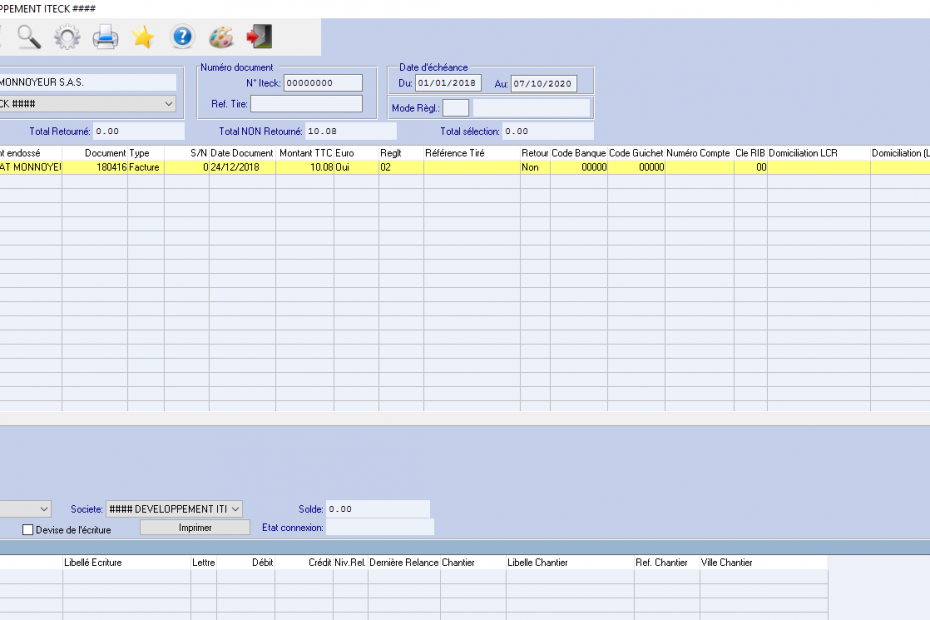Click the magnifying glass search icon

click(28, 37)
